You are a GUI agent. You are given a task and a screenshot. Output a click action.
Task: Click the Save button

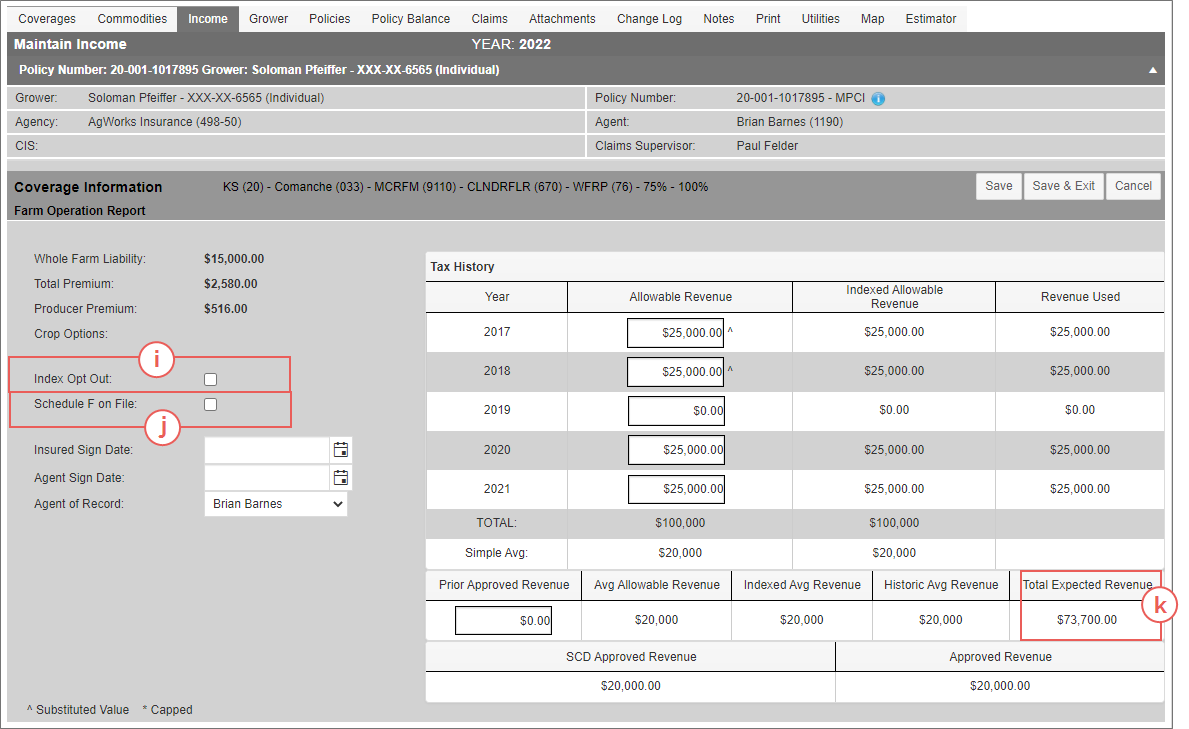click(998, 186)
